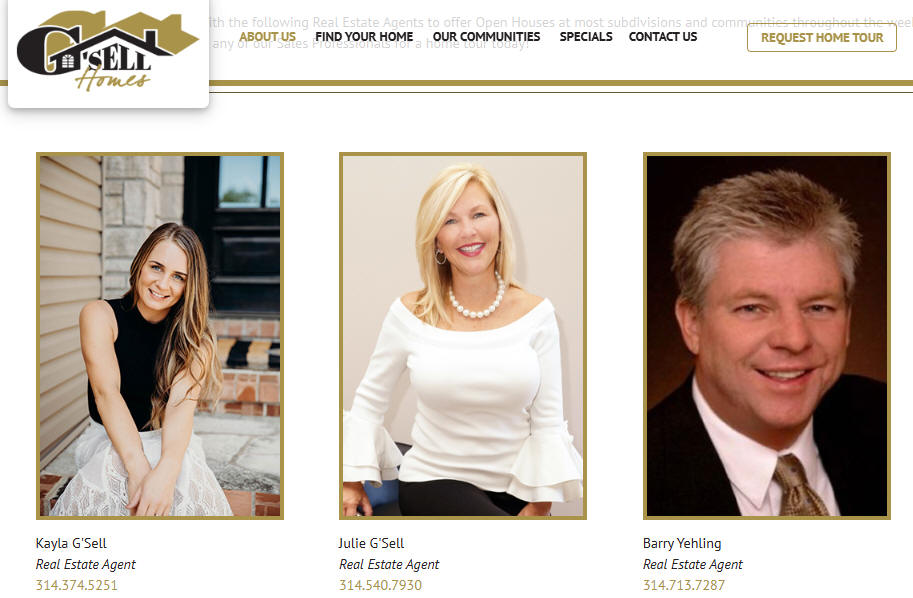Click the Request Home Tour button
This screenshot has width=913, height=598.
click(x=822, y=38)
